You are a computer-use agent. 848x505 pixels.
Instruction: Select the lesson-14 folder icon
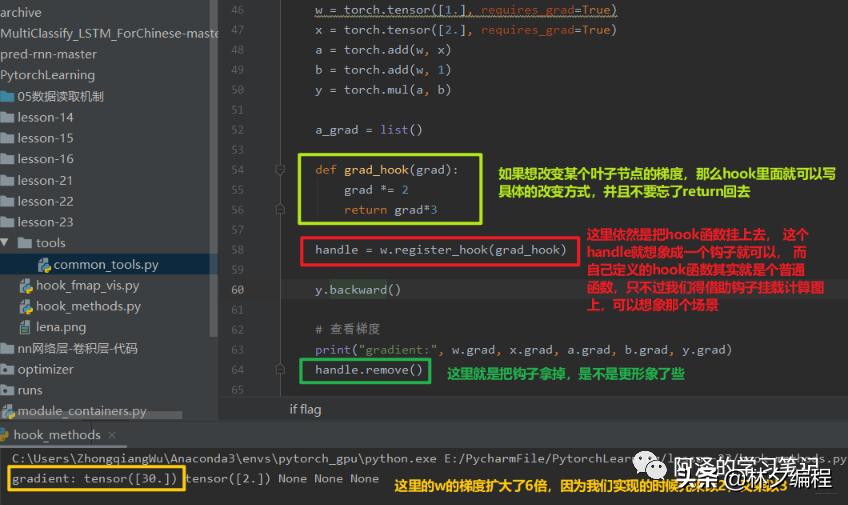coord(8,117)
